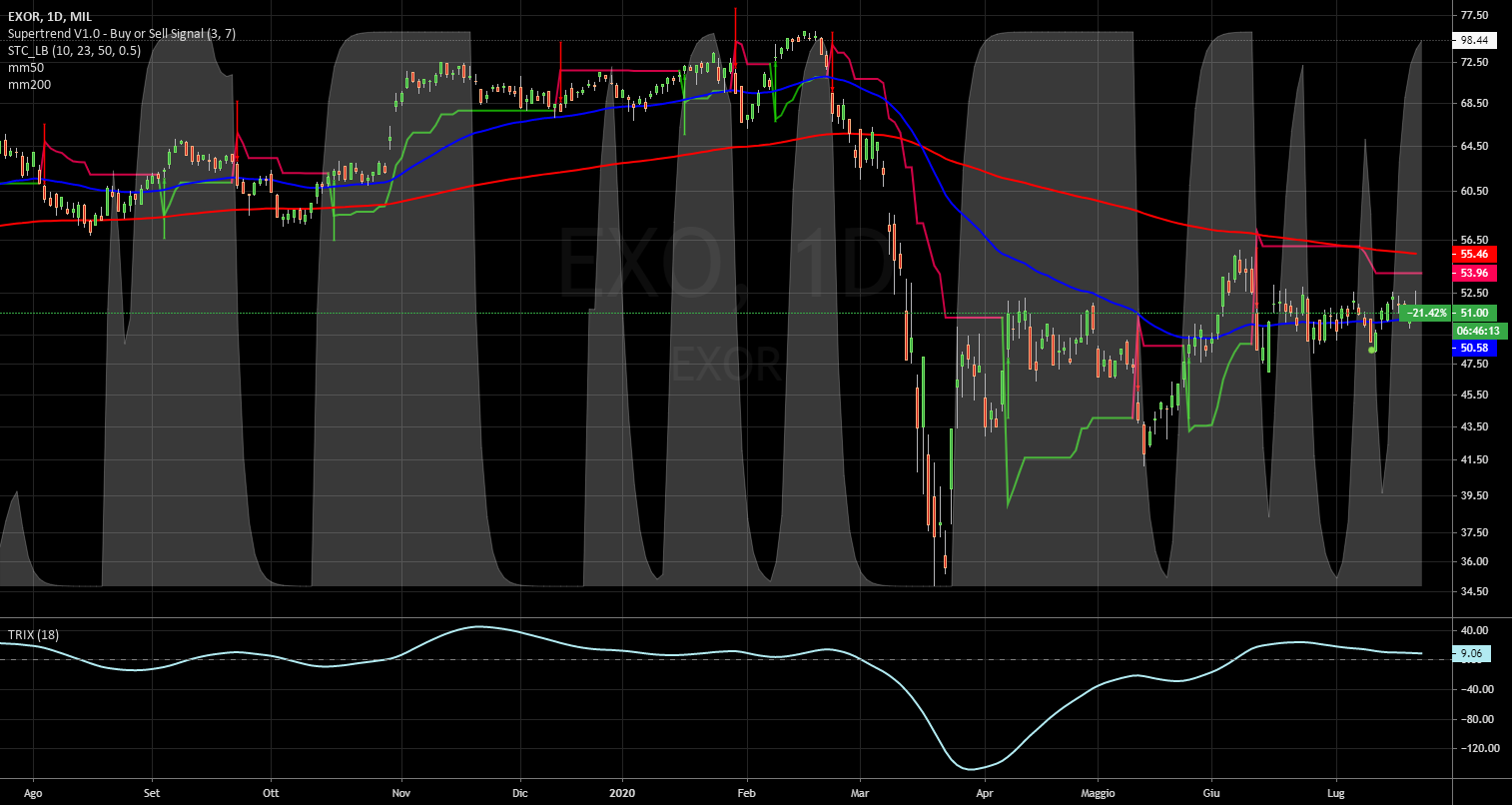1512x805 pixels.
Task: Click the 40.00 TRIX axis label
Action: pyautogui.click(x=1474, y=630)
